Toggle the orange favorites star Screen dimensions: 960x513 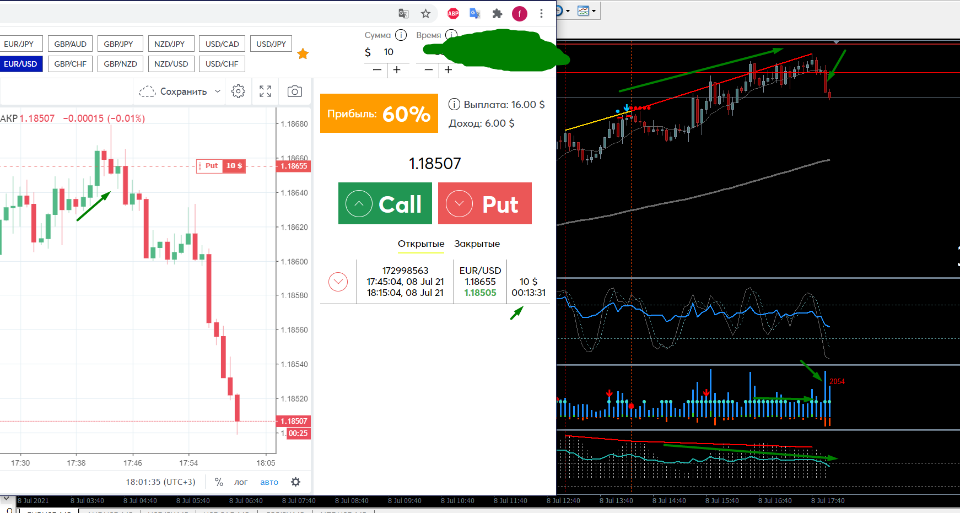pos(303,54)
